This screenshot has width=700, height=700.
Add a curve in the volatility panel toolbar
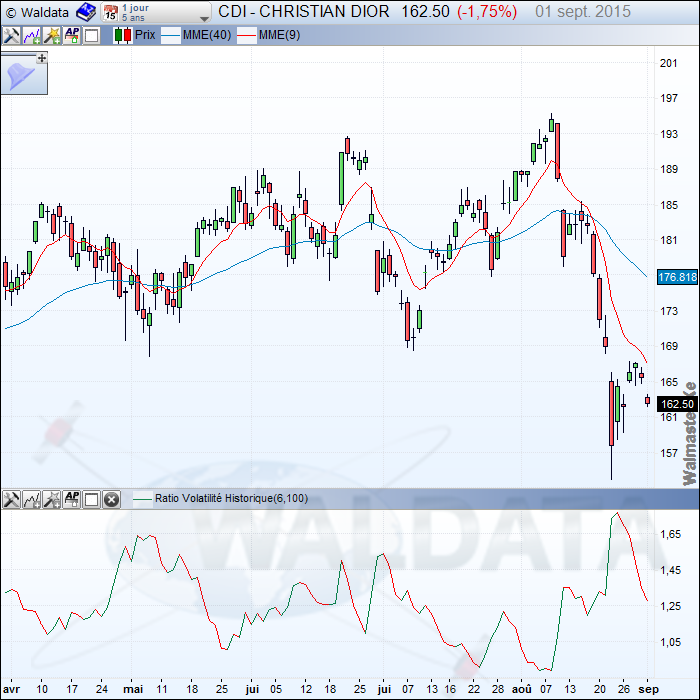[32, 499]
